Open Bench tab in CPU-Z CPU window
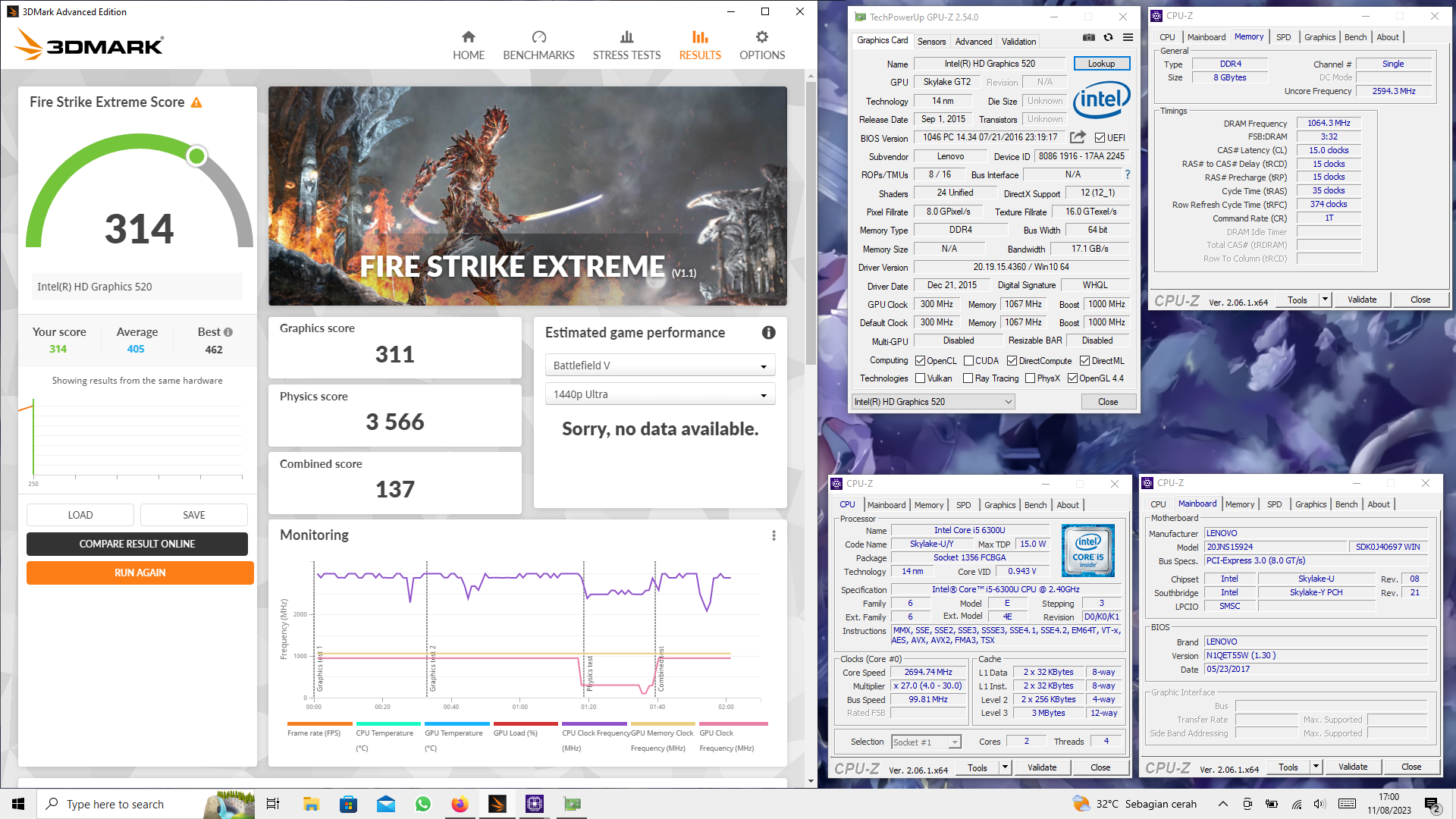The image size is (1456, 819). click(x=1035, y=505)
